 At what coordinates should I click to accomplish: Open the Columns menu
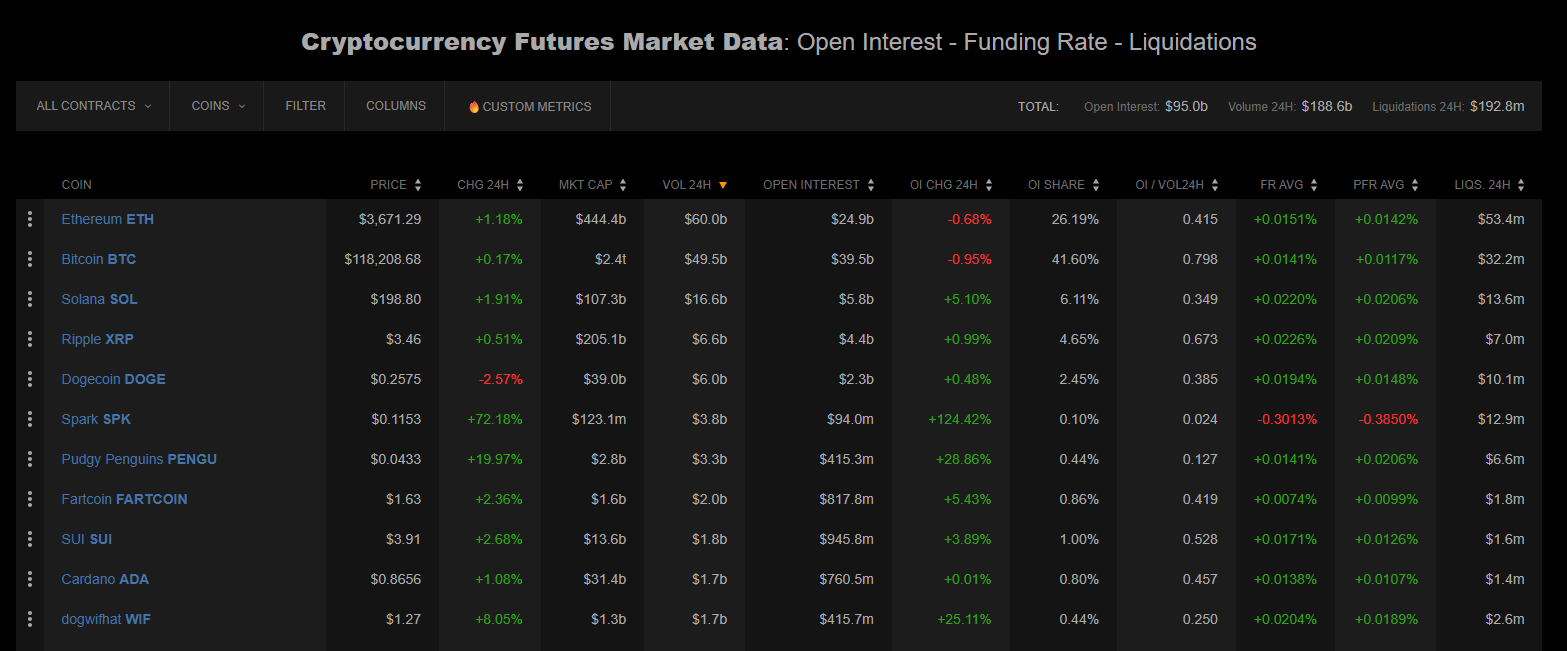click(x=395, y=106)
